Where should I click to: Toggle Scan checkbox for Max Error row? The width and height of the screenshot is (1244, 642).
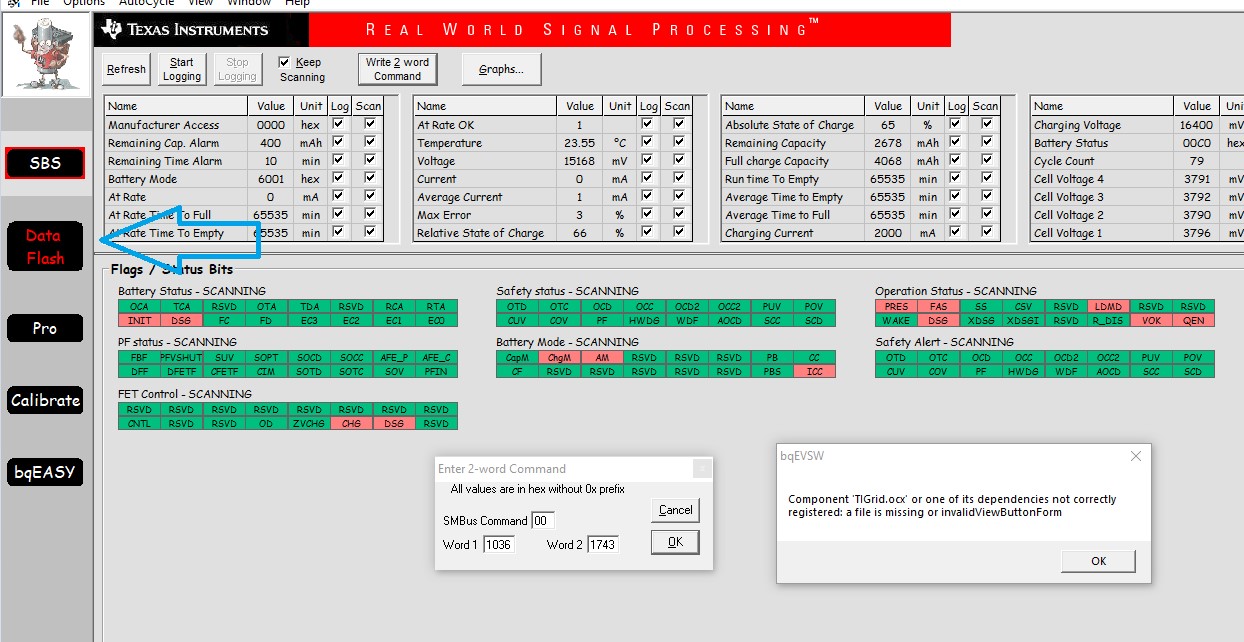click(x=679, y=215)
